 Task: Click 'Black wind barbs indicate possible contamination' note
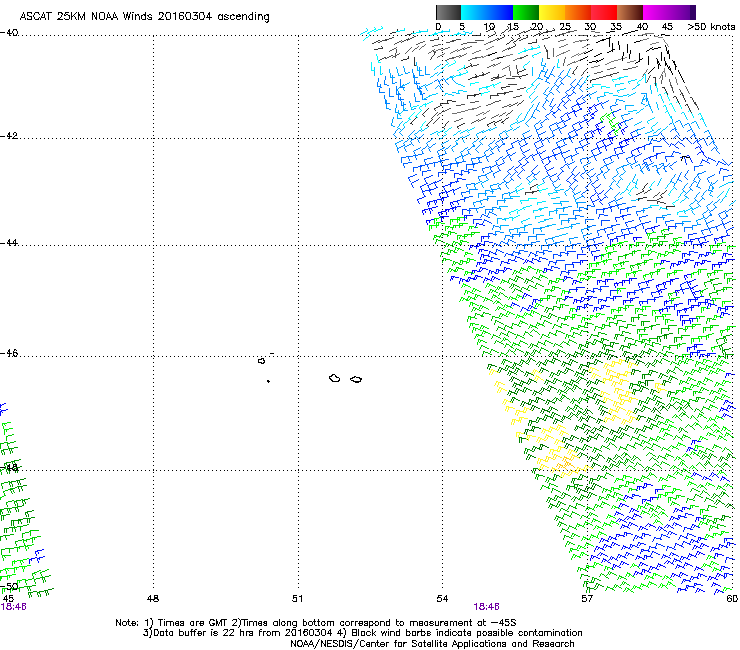click(462, 633)
